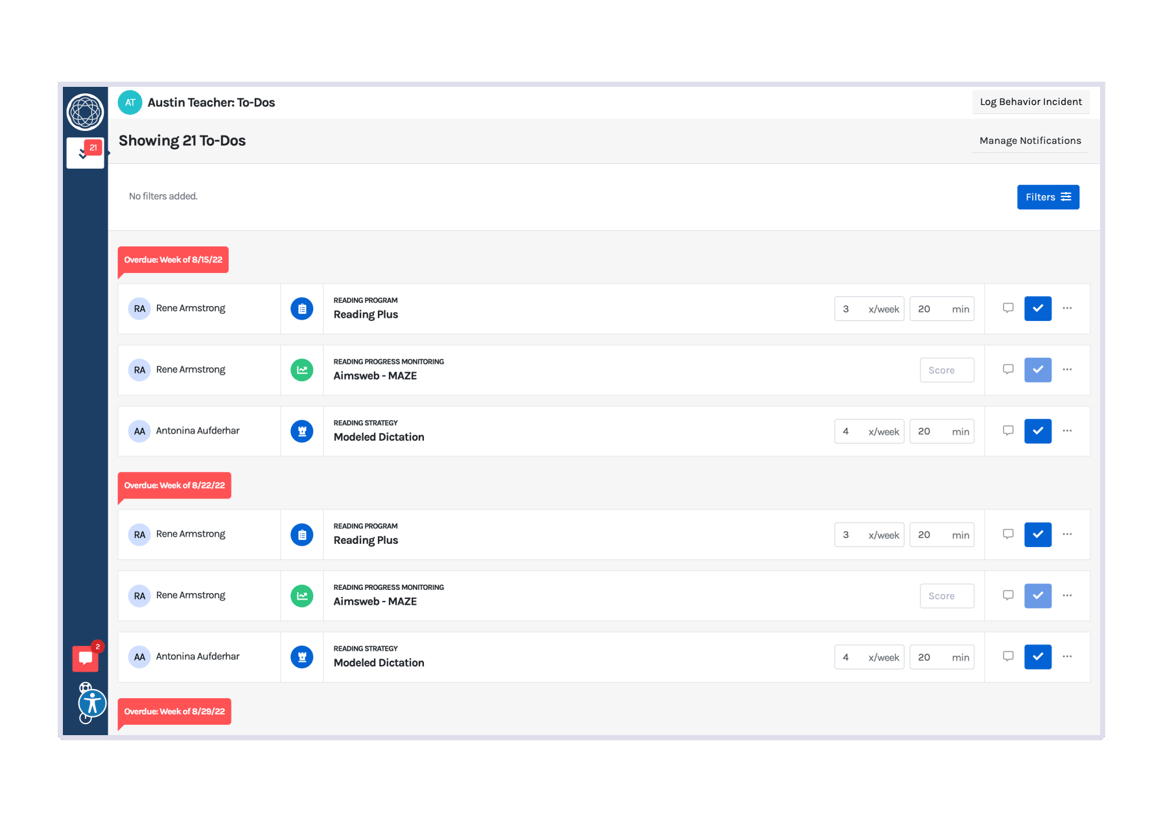Open the To-Dos icon with 21 badge
Image resolution: width=1163 pixels, height=822 pixels.
point(85,153)
